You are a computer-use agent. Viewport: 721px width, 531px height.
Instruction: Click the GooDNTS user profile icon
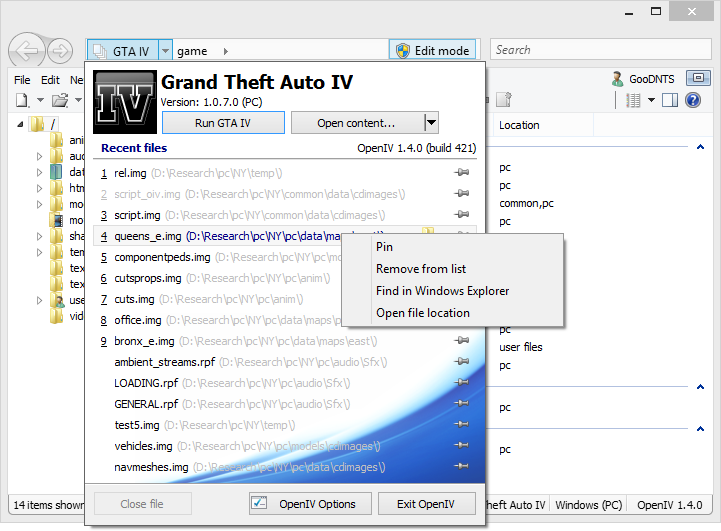618,79
